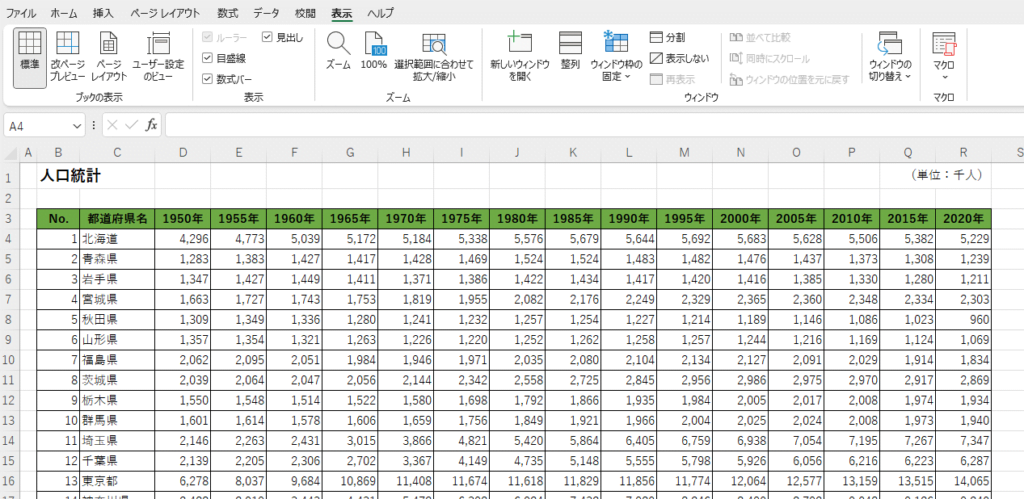Image resolution: width=1024 pixels, height=499 pixels.
Task: Click 同時にスクロール button
Action: (x=769, y=59)
